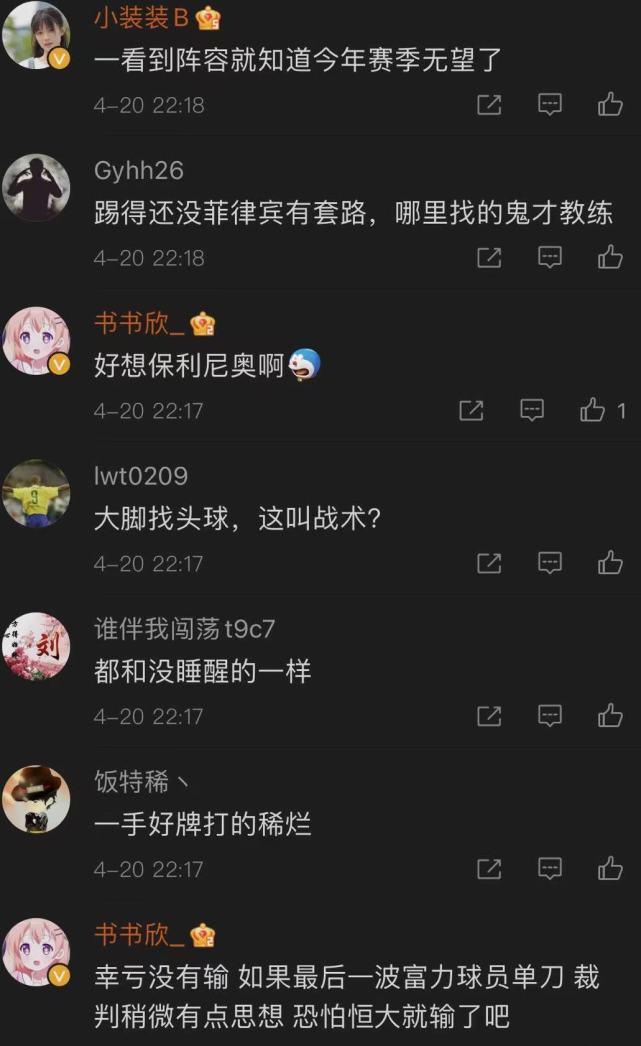Image resolution: width=641 pixels, height=1046 pixels.
Task: Tap the Doraemon emoji in the comment
Action: (305, 365)
